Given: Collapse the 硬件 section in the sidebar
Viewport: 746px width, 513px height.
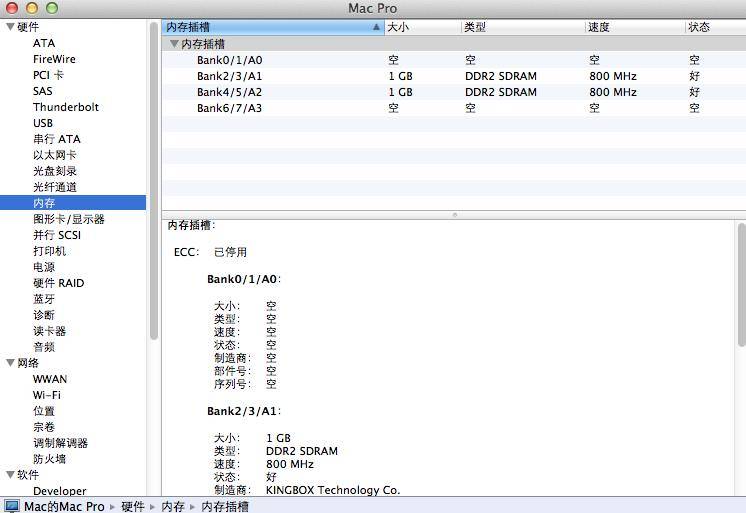Looking at the screenshot, I should 10,27.
